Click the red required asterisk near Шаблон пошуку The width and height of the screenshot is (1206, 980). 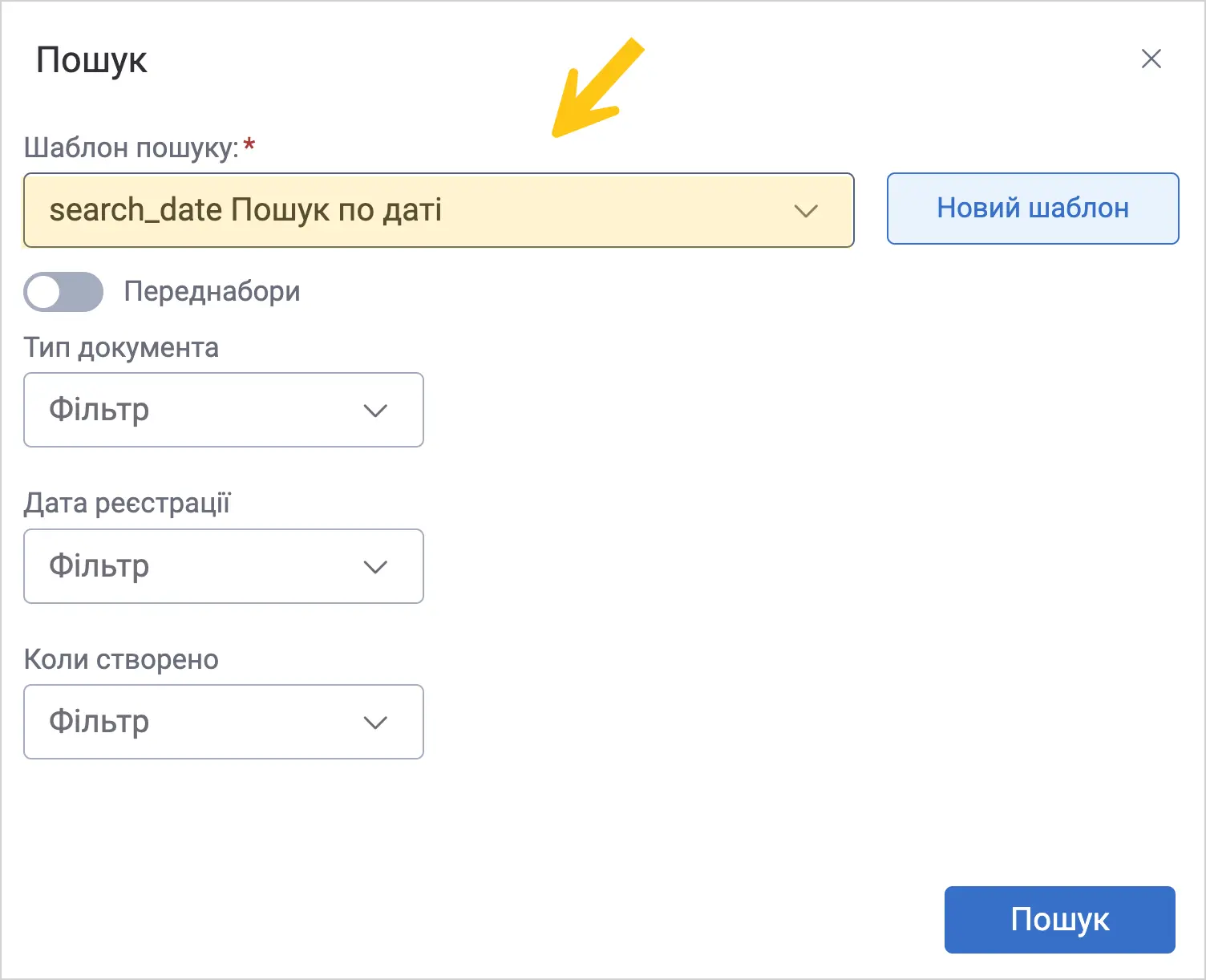click(x=249, y=145)
